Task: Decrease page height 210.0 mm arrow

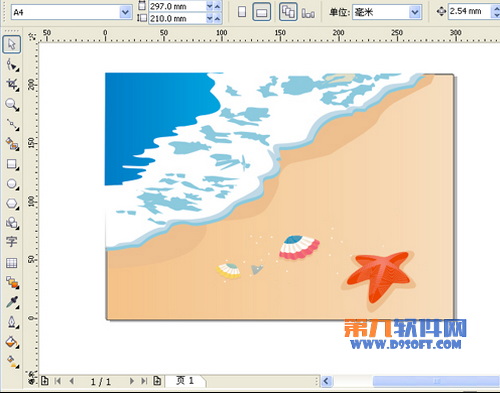Action: point(210,18)
